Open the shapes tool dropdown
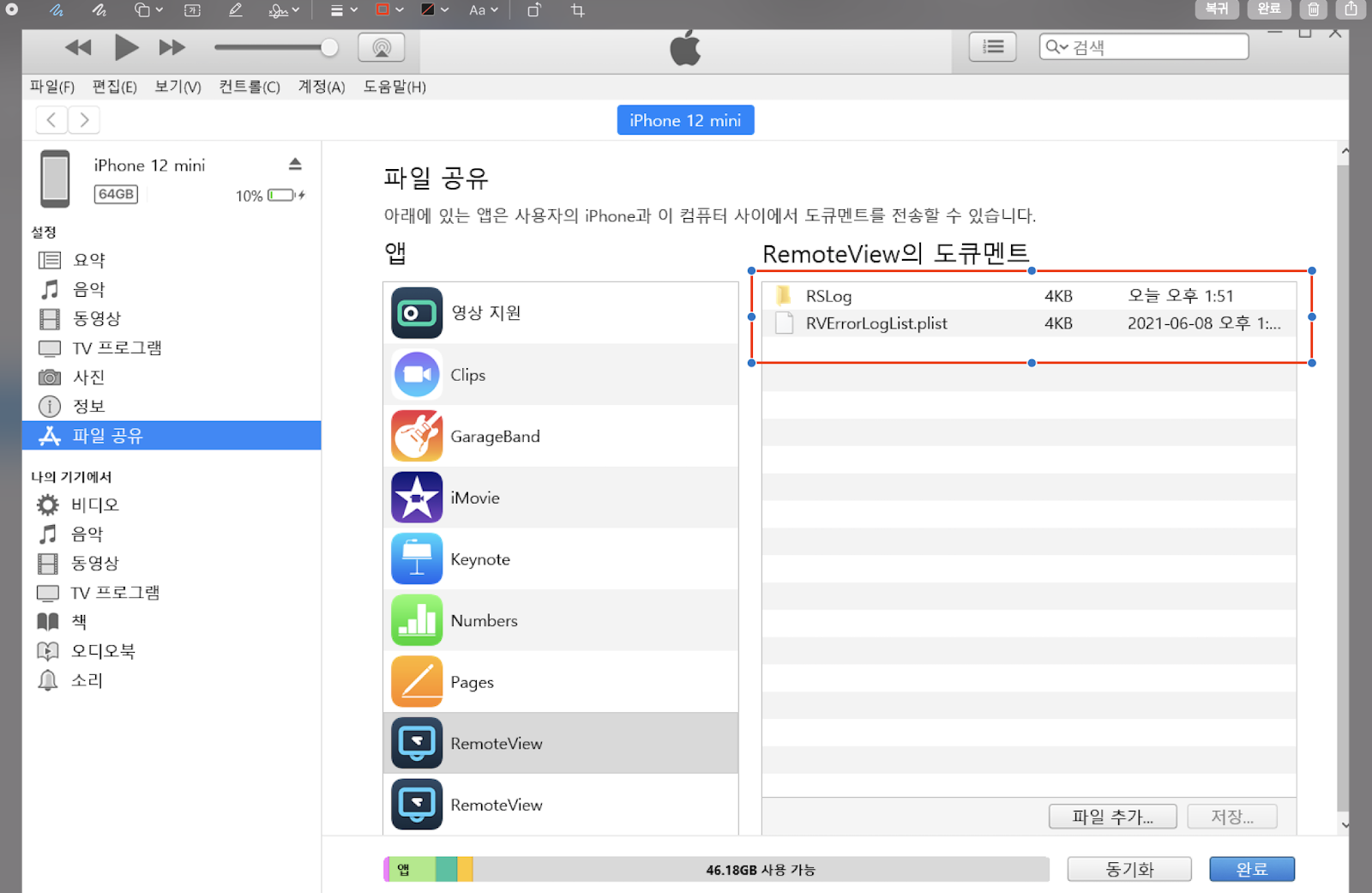 [148, 10]
